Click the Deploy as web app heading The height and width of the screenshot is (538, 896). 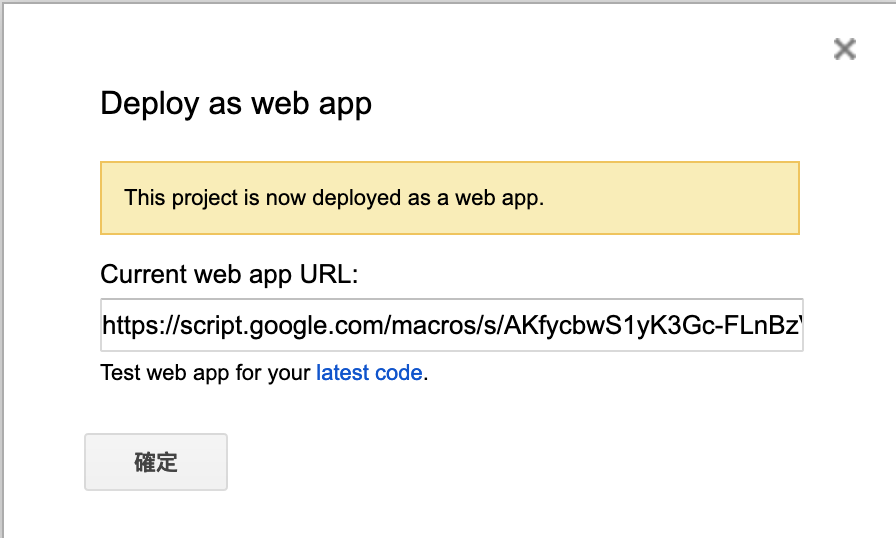tap(236, 104)
